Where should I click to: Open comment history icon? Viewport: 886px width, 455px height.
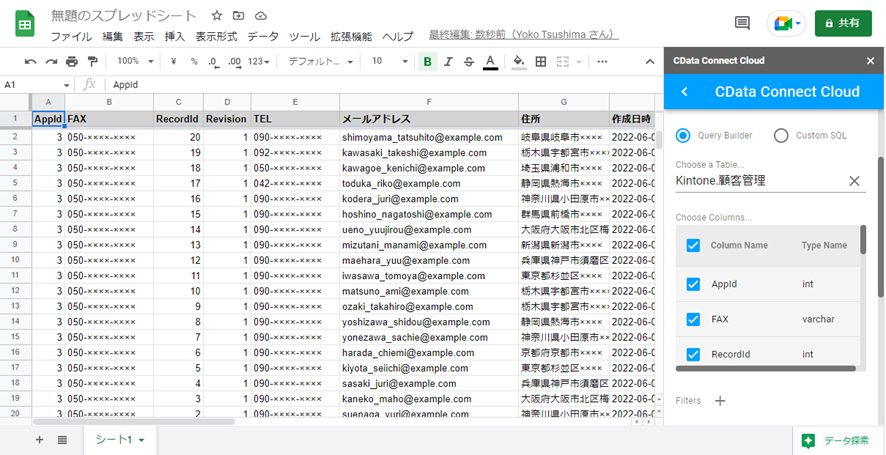[742, 23]
